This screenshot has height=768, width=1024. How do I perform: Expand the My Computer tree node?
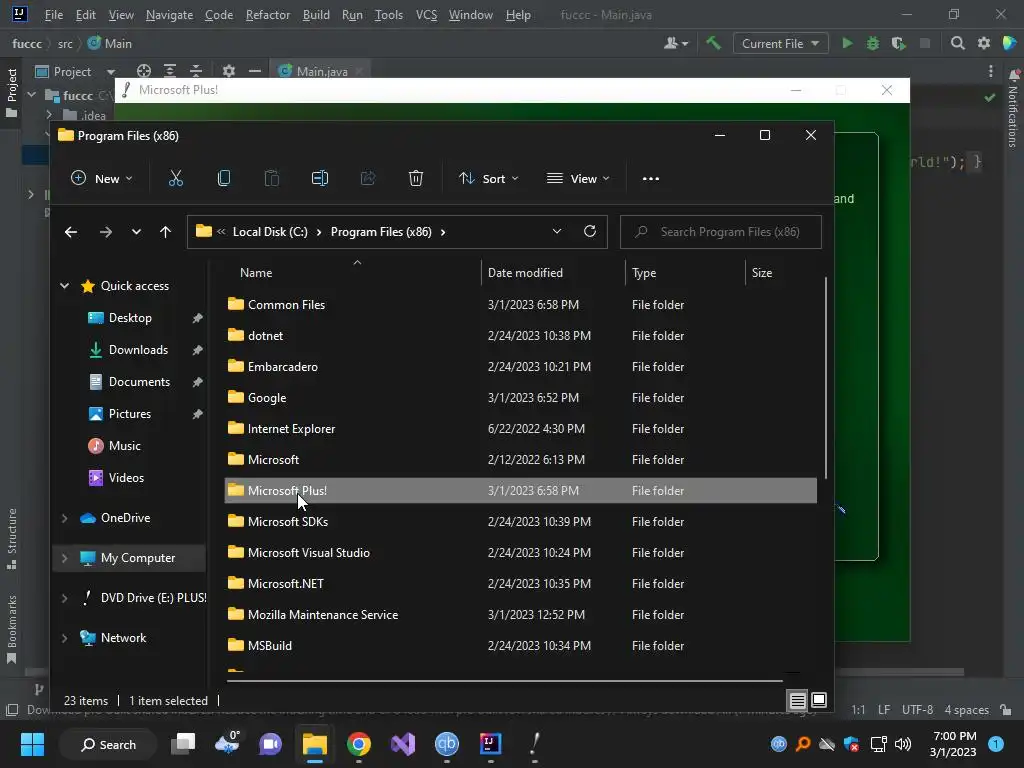pos(64,558)
